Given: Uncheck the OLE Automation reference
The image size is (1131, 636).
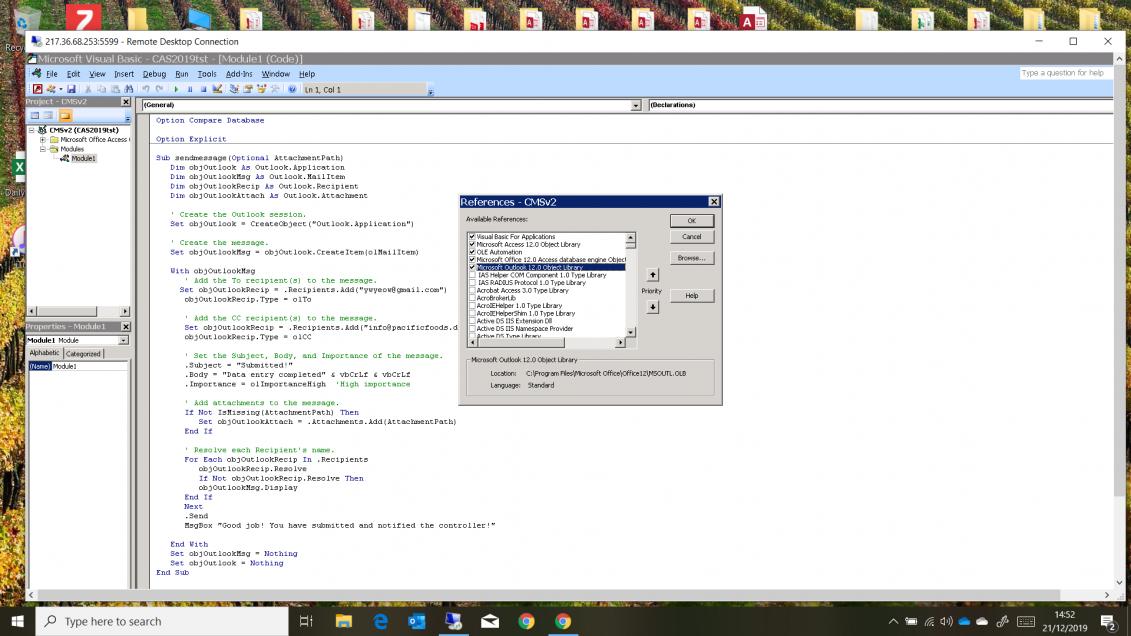Looking at the screenshot, I should 472,252.
